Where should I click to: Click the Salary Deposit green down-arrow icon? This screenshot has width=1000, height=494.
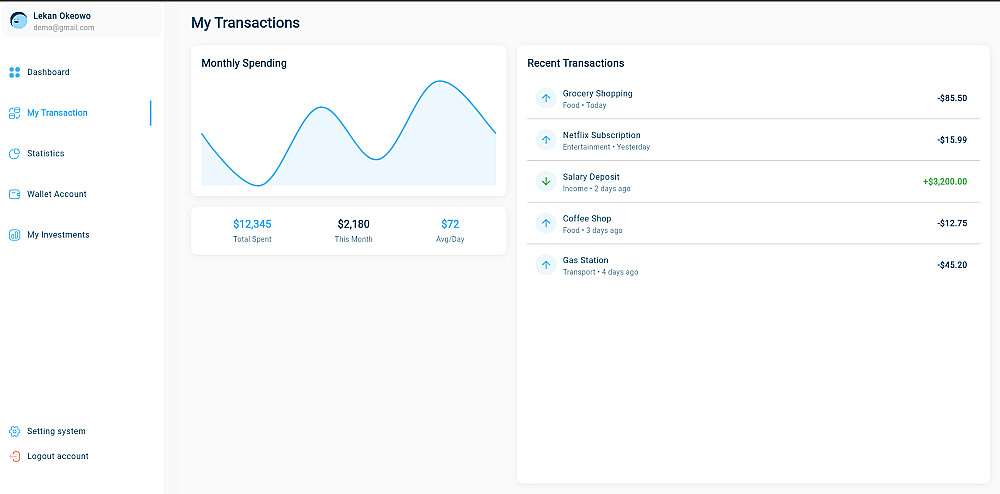(546, 182)
